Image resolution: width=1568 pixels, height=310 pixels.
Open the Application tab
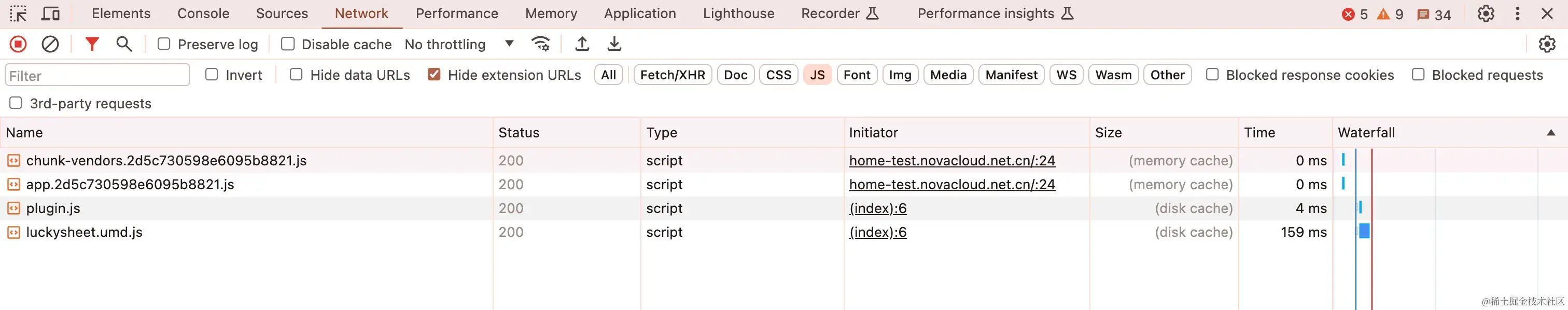point(640,13)
